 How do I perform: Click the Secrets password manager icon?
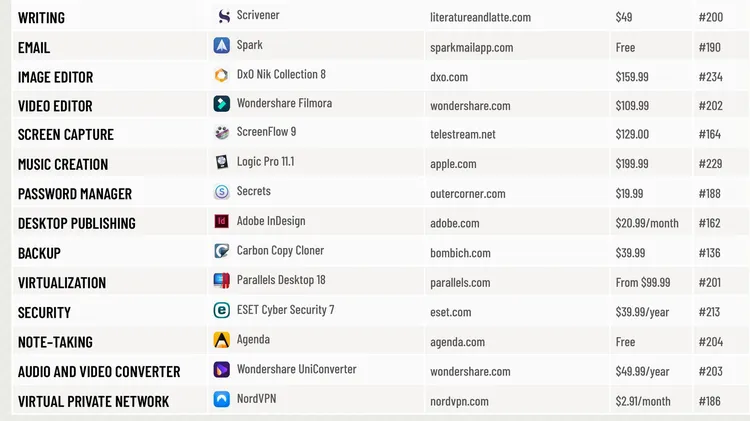point(222,192)
